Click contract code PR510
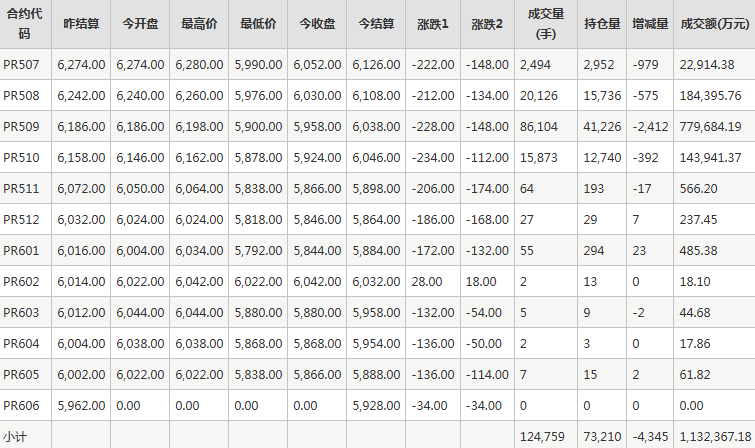Screen dimensions: 755x448 pyautogui.click(x=21, y=158)
